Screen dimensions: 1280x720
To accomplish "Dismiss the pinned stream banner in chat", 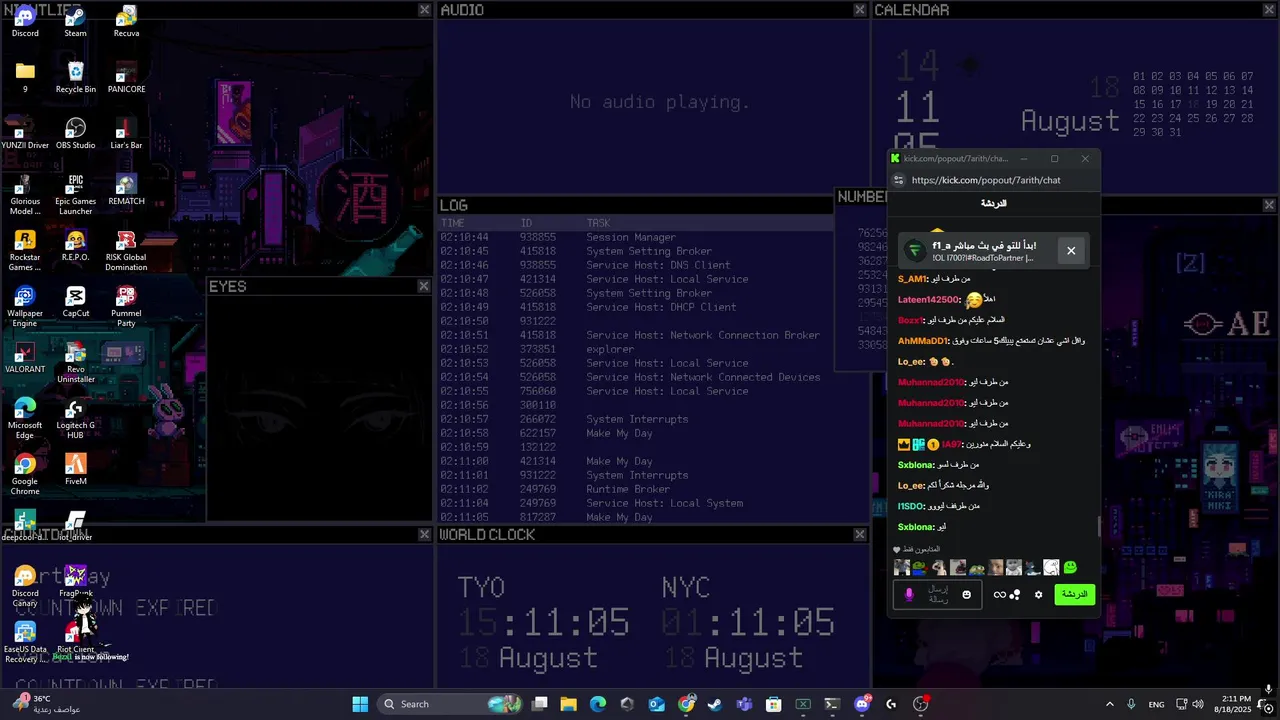I will [1071, 250].
